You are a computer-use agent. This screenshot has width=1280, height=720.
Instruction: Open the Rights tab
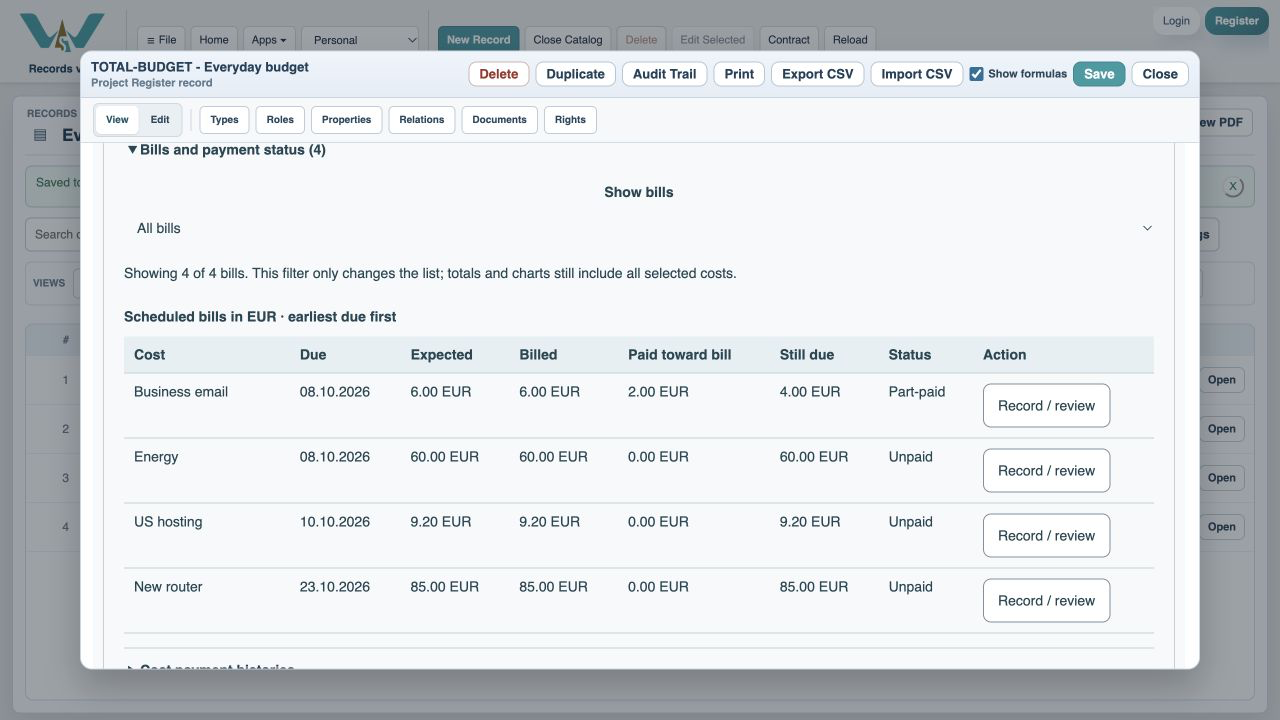coord(570,120)
